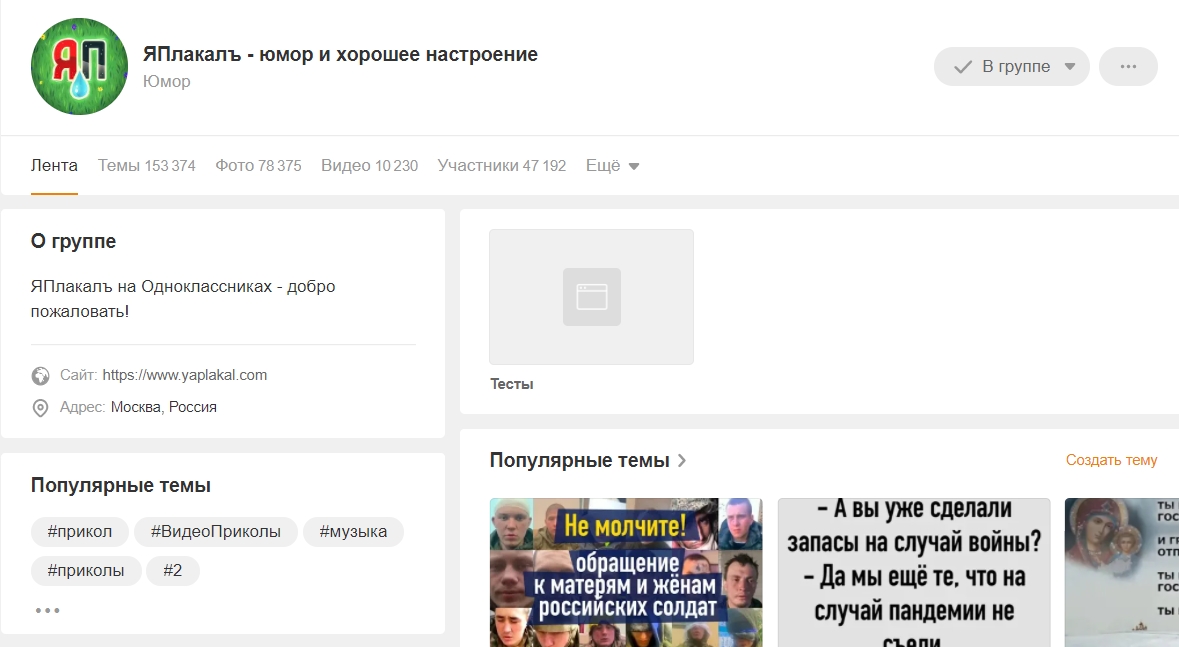
Task: Expand the 'В группе' membership dropdown
Action: (1011, 66)
